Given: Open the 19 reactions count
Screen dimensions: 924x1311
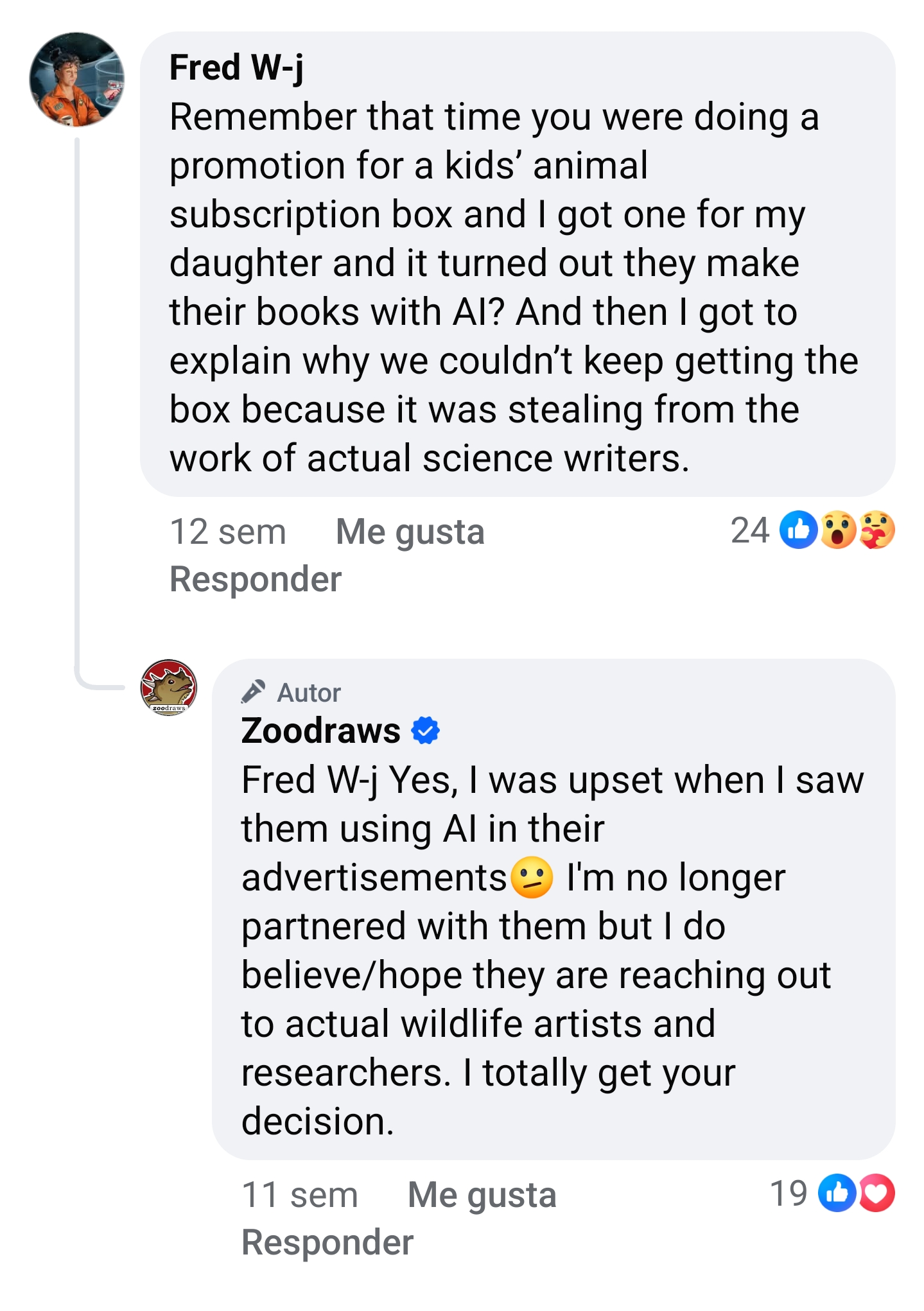Looking at the screenshot, I should (788, 1194).
